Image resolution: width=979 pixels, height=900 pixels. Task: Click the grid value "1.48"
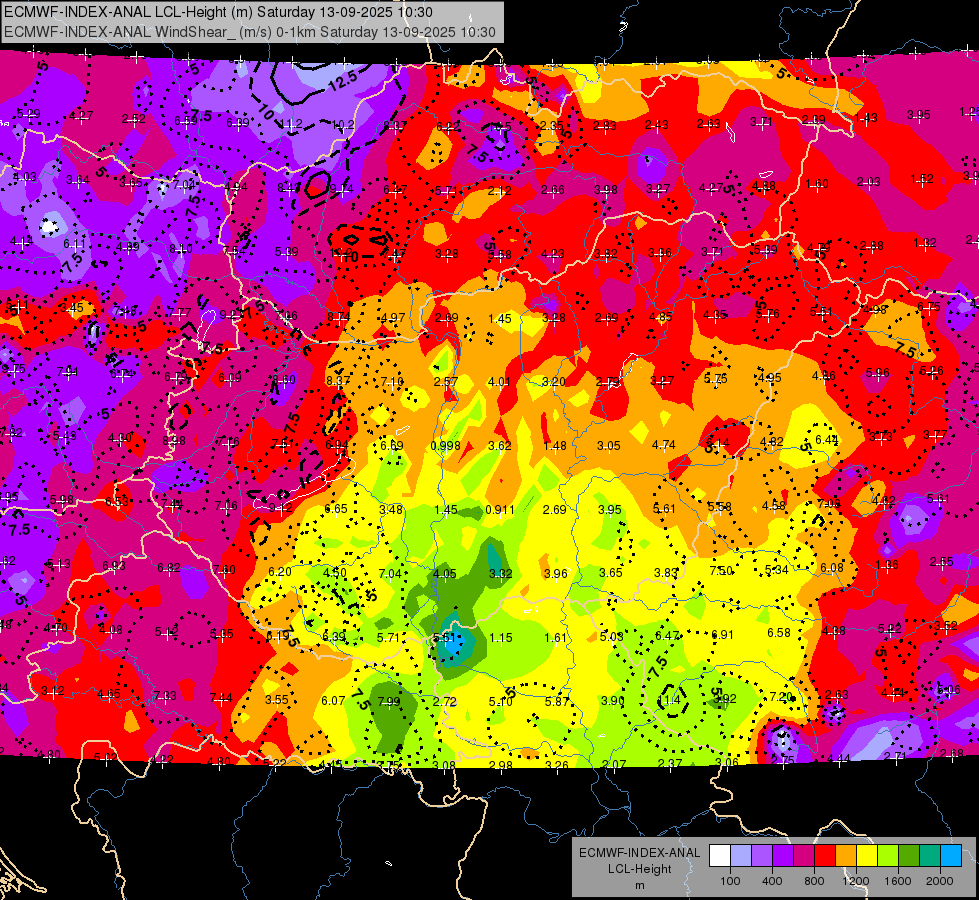tap(554, 445)
